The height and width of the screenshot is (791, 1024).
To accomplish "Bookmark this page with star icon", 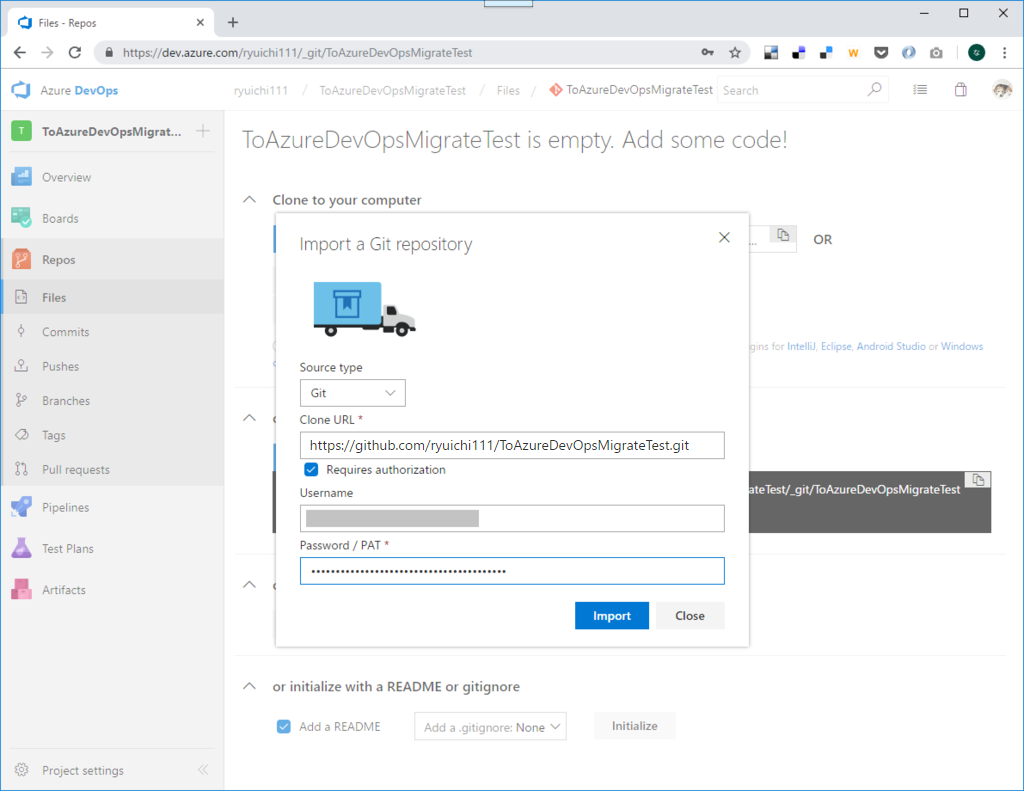I will (735, 52).
